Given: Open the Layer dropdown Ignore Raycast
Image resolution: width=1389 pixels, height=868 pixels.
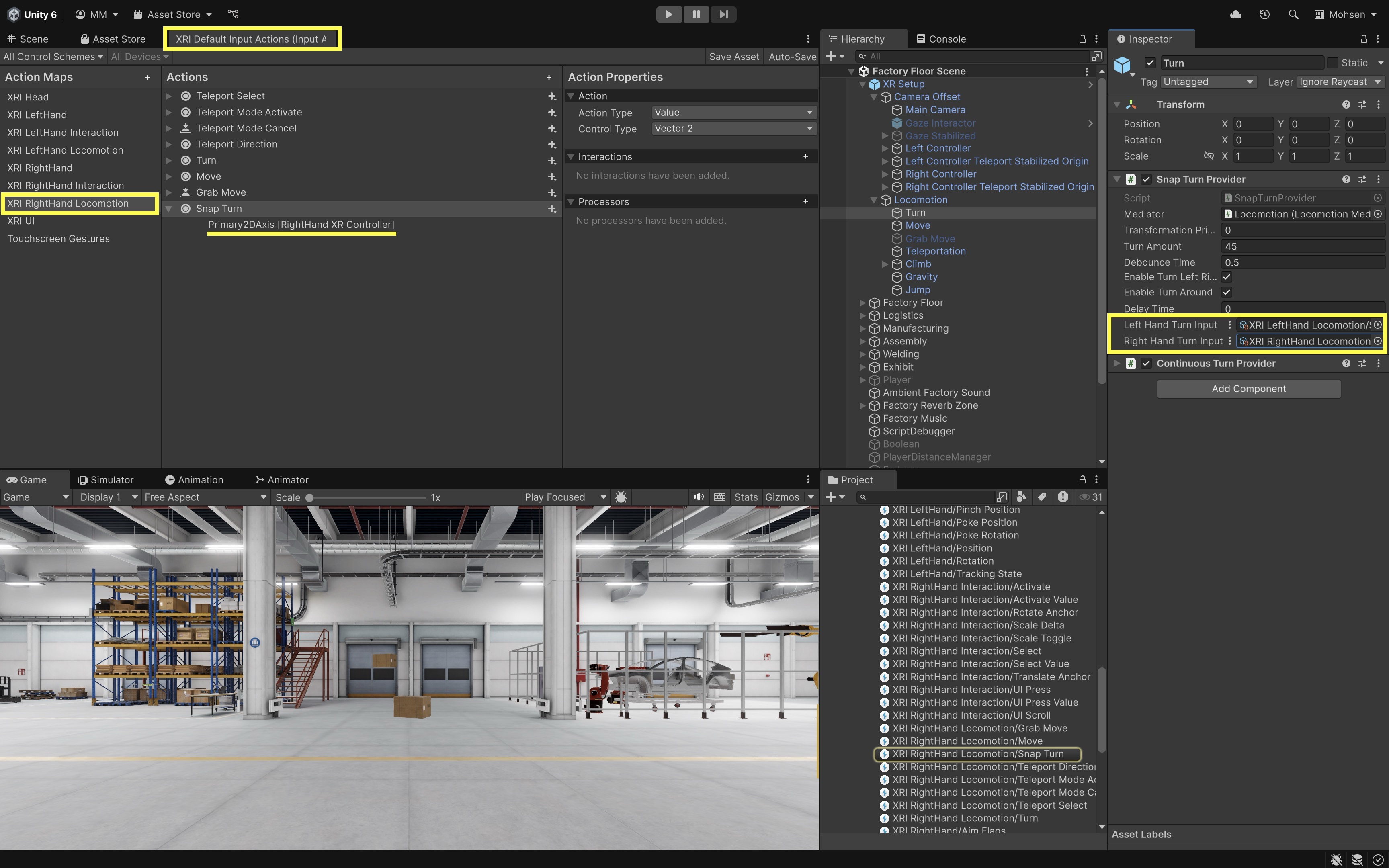Looking at the screenshot, I should 1339,82.
